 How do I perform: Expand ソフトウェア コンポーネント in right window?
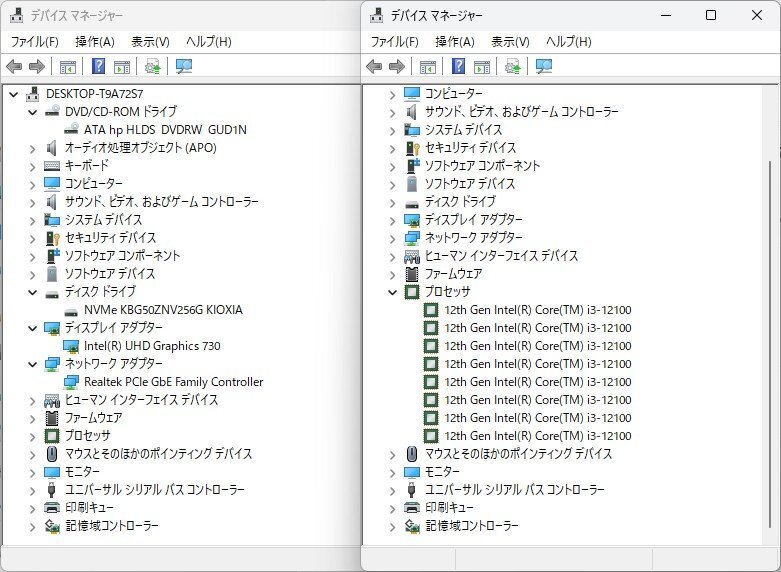click(392, 167)
